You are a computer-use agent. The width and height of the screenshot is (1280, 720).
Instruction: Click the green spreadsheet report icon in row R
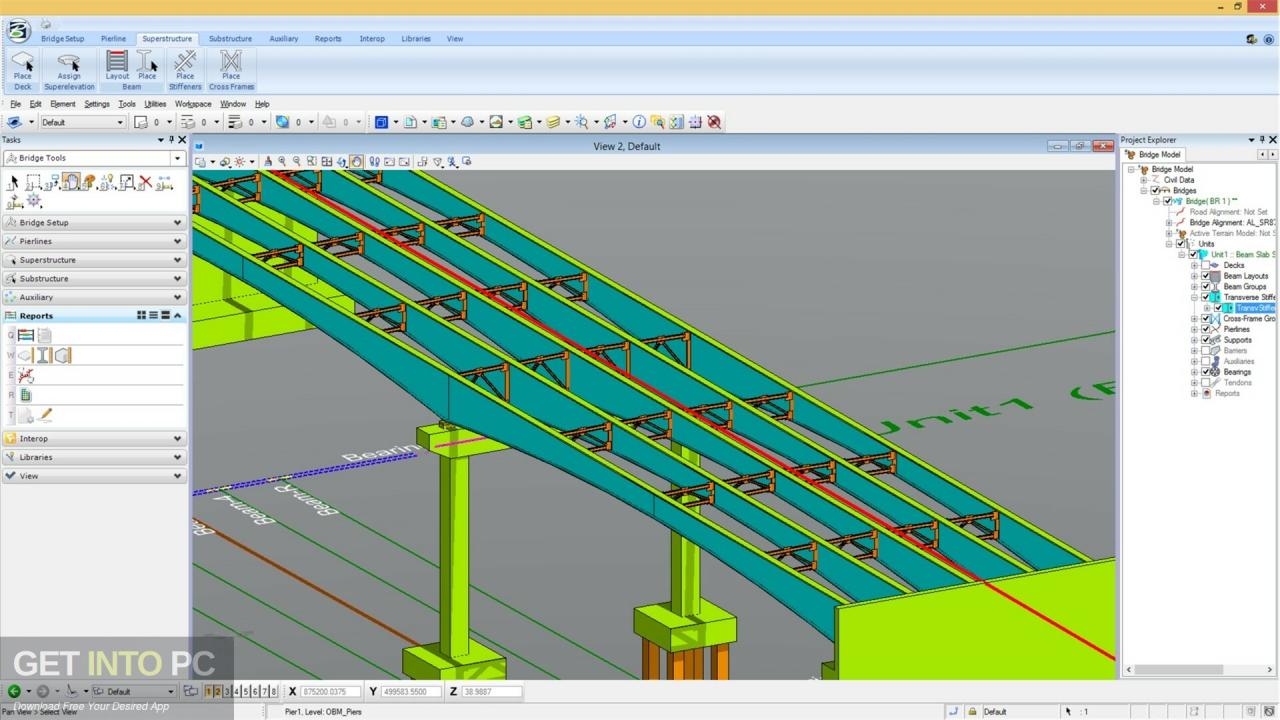(26, 395)
